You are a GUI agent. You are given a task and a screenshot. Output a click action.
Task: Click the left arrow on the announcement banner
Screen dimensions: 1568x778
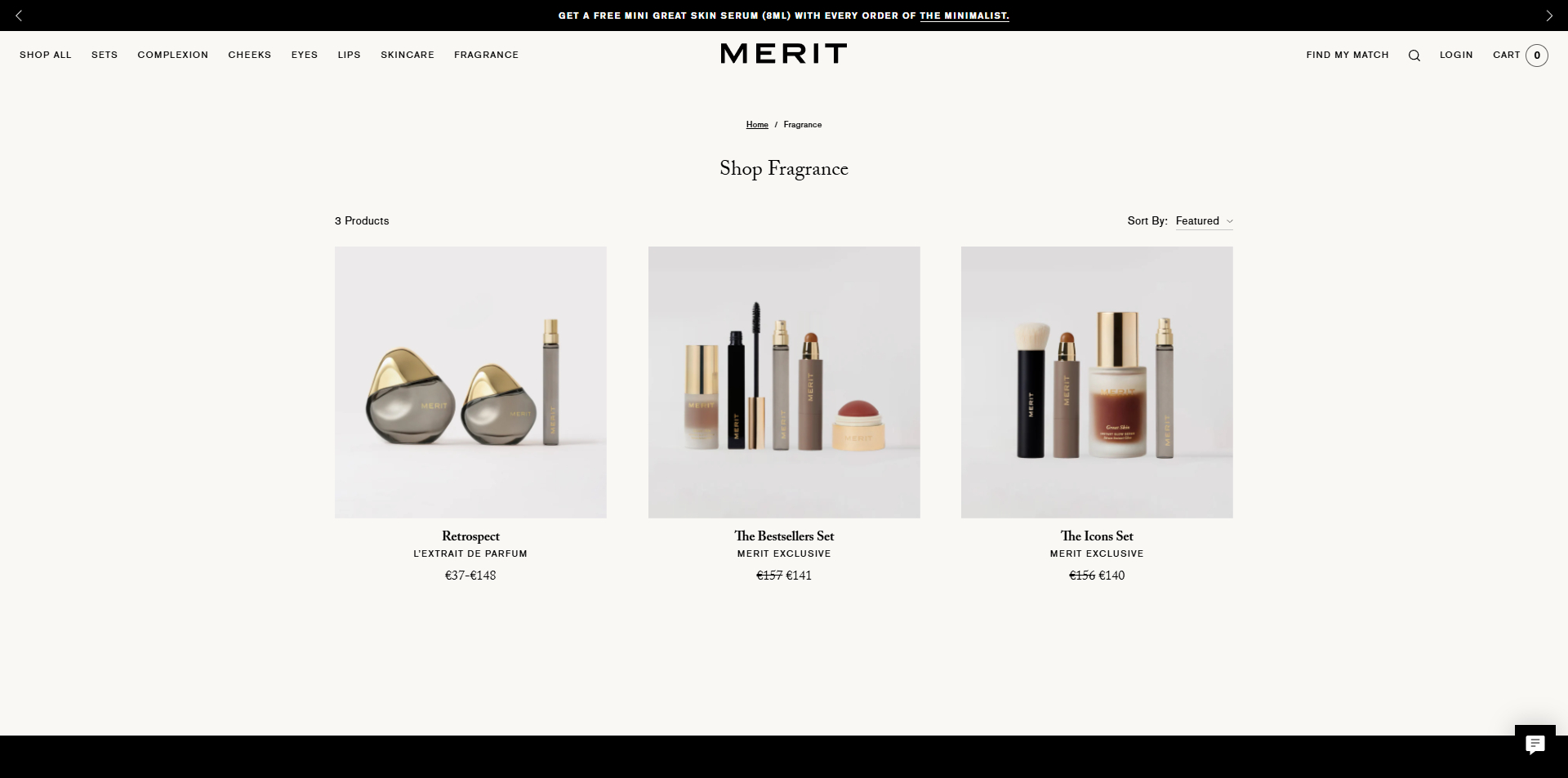point(19,15)
